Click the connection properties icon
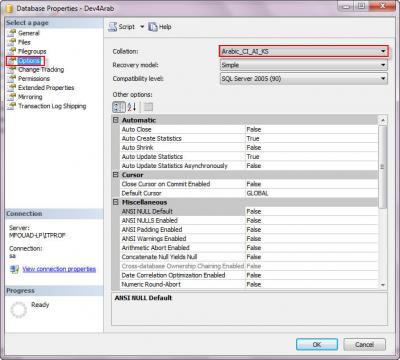The image size is (400, 360). [x=14, y=269]
